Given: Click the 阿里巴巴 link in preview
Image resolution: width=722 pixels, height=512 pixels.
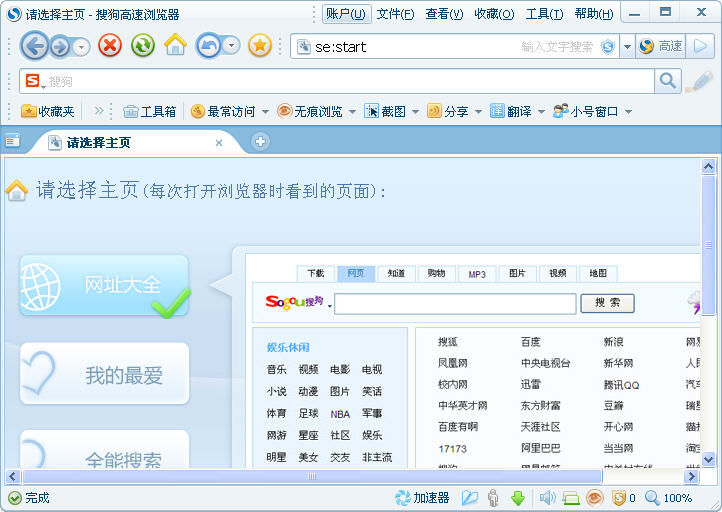Looking at the screenshot, I should [x=541, y=448].
